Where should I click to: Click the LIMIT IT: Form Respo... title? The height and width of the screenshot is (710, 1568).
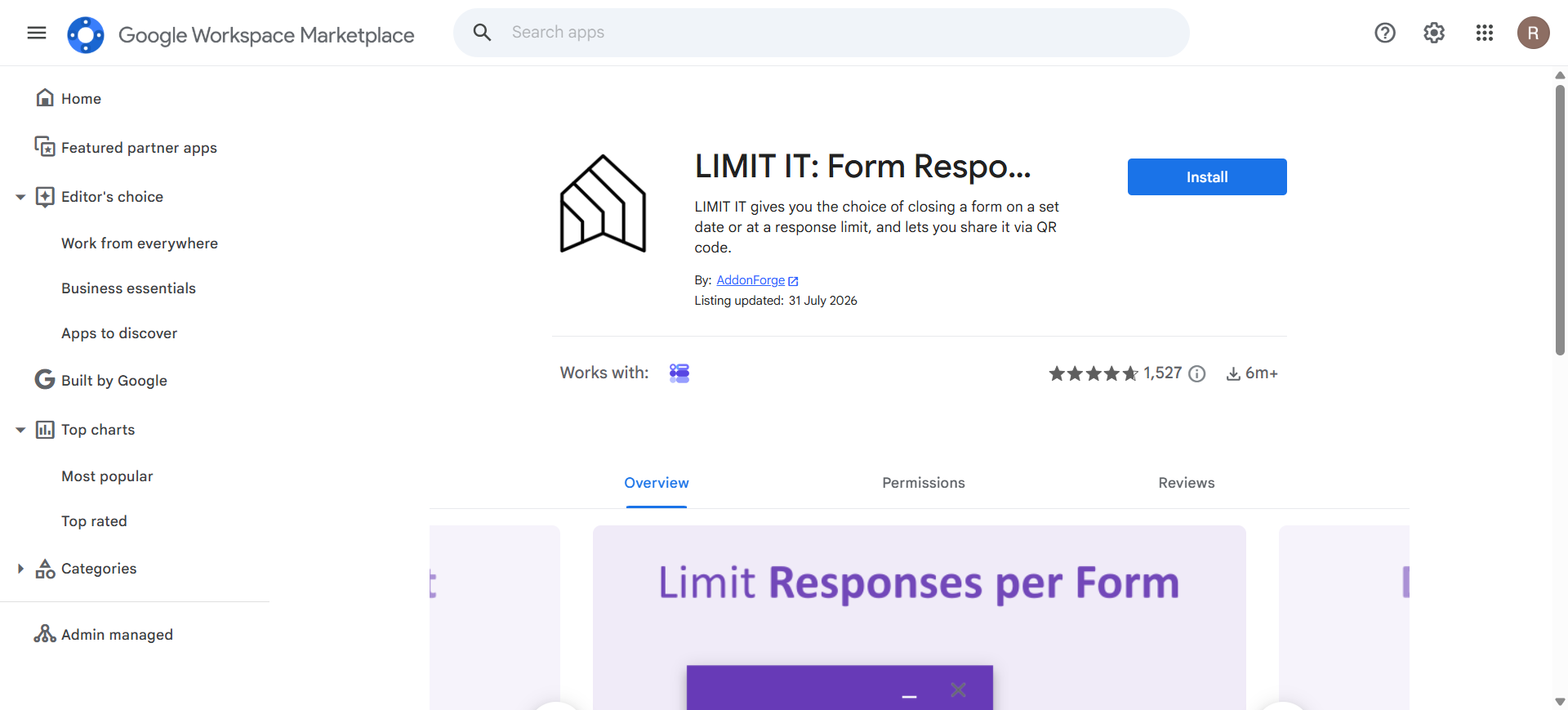[x=863, y=167]
